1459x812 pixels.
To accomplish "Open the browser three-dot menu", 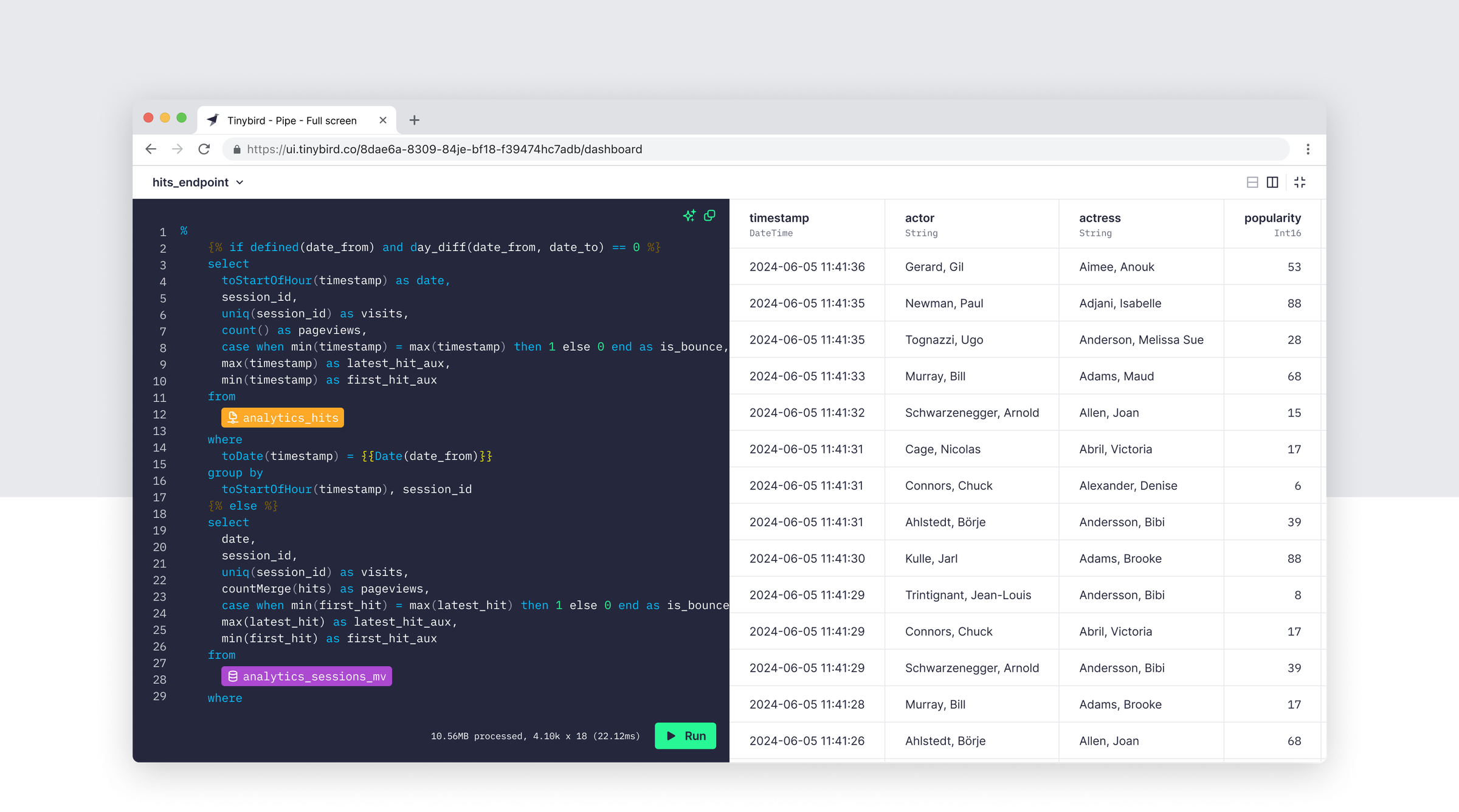I will click(x=1308, y=150).
